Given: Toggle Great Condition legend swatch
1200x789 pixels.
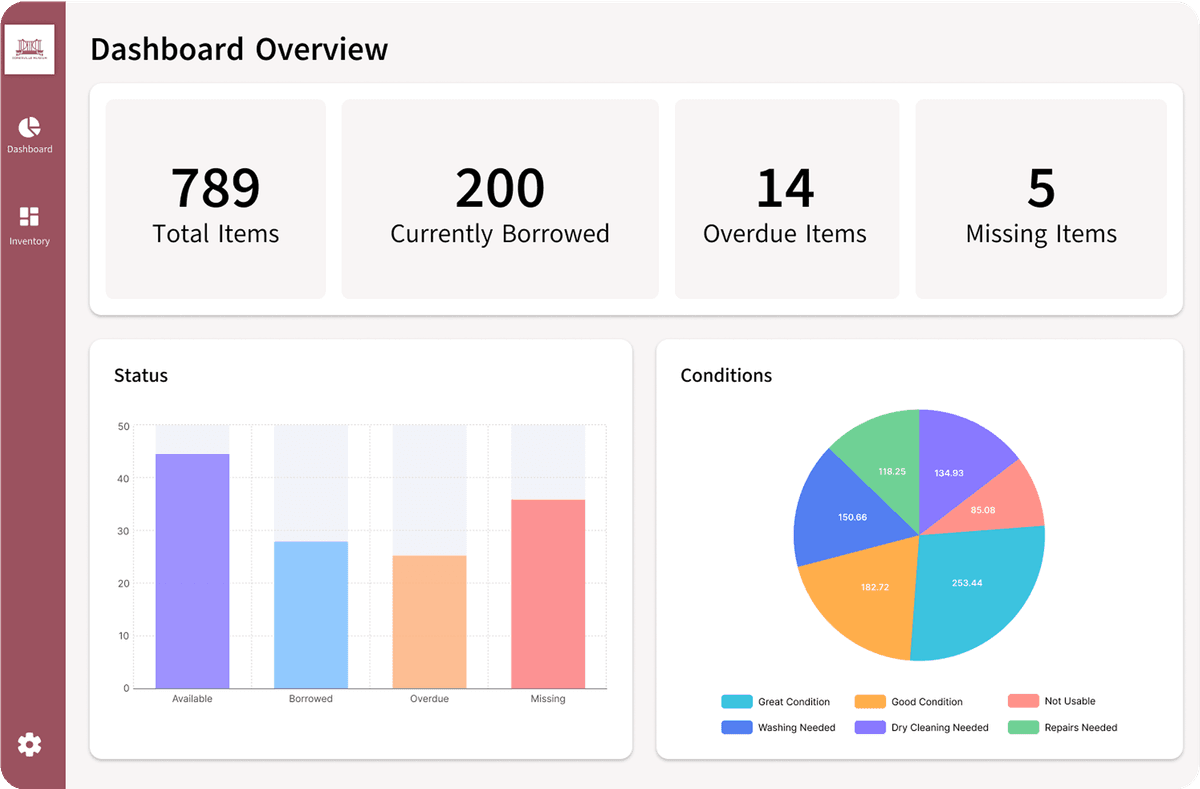Looking at the screenshot, I should pos(736,702).
